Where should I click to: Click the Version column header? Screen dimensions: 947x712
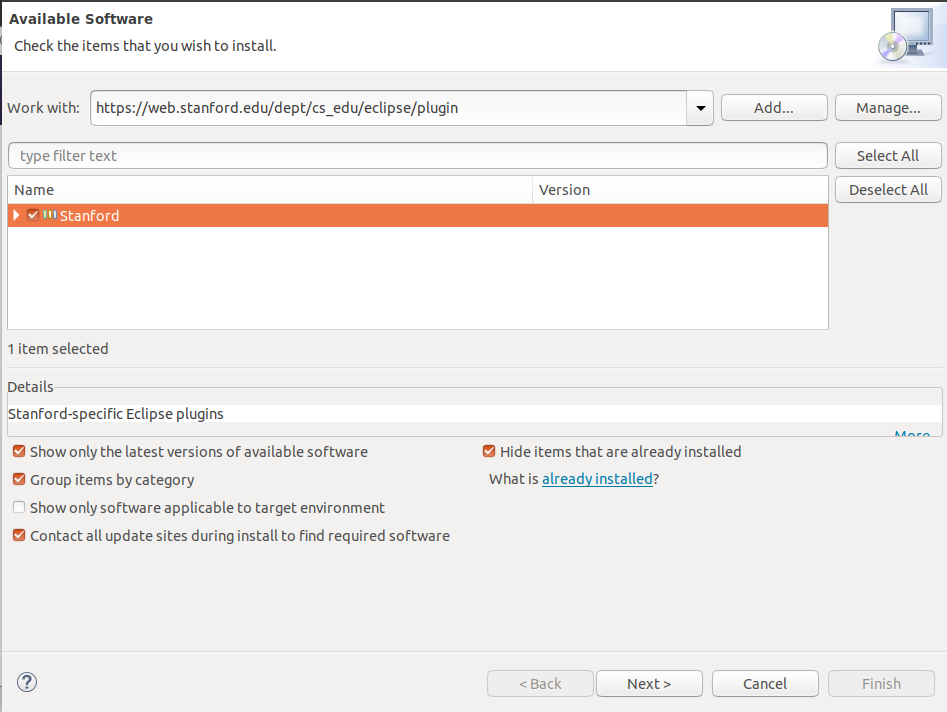(680, 190)
